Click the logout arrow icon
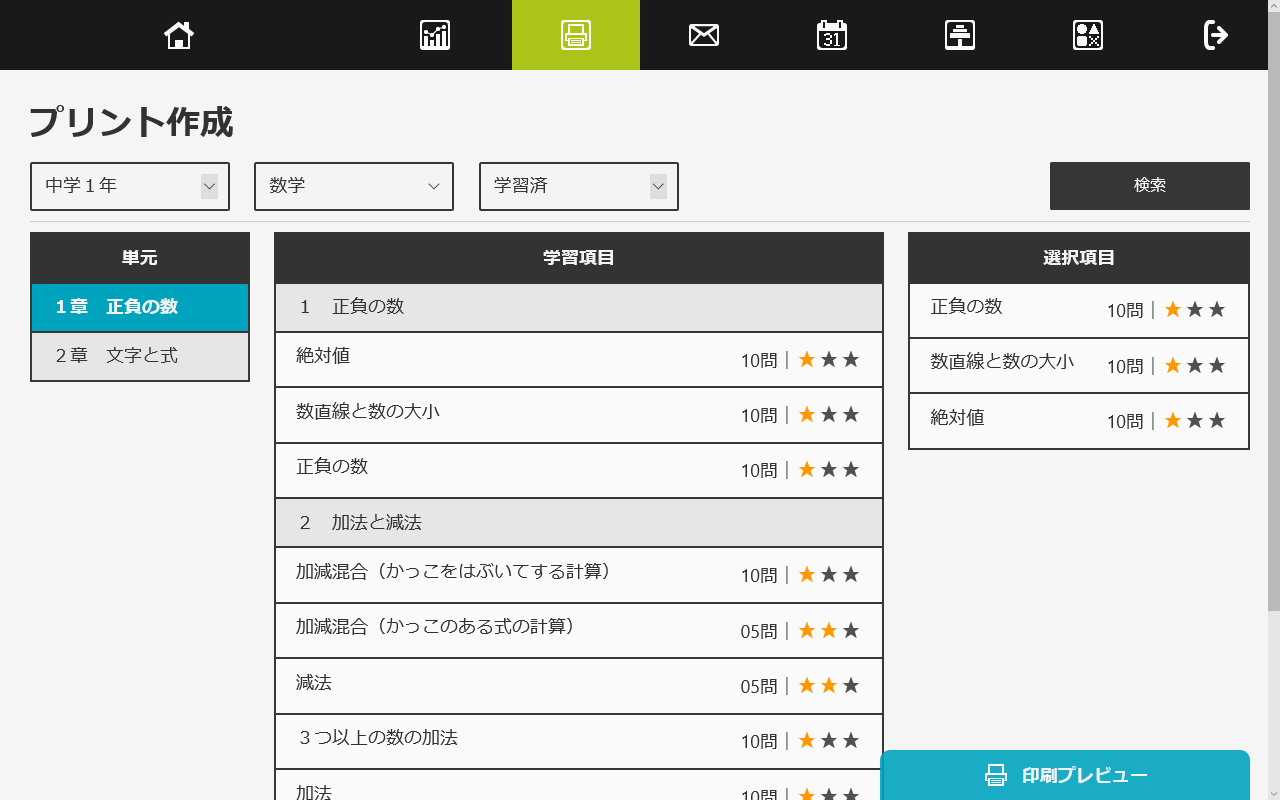The width and height of the screenshot is (1280, 800). [x=1215, y=35]
